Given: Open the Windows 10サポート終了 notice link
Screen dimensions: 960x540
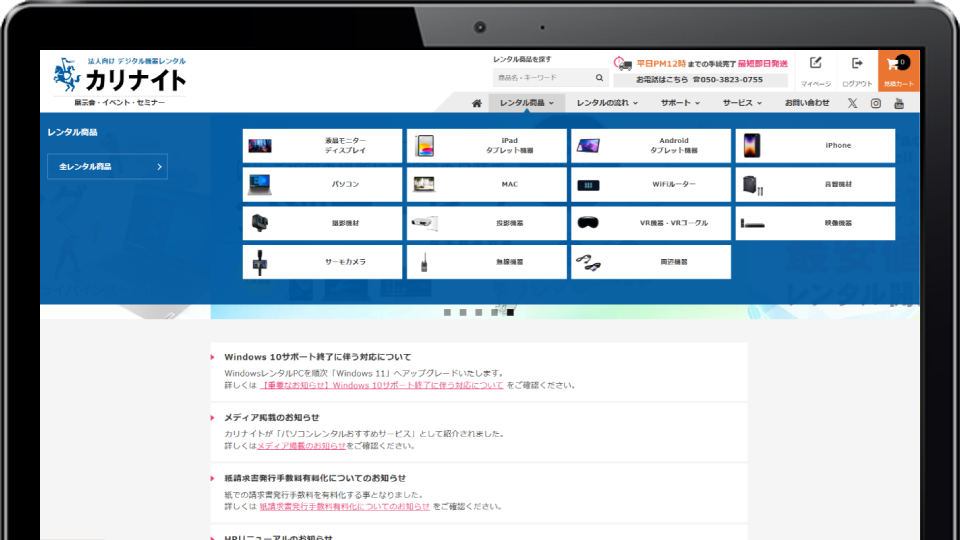Looking at the screenshot, I should tap(381, 385).
